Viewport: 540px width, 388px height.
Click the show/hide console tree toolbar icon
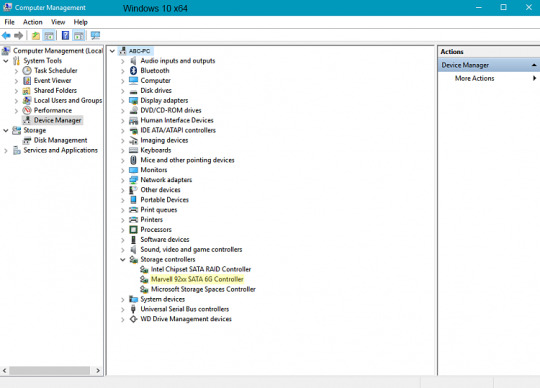[49, 35]
